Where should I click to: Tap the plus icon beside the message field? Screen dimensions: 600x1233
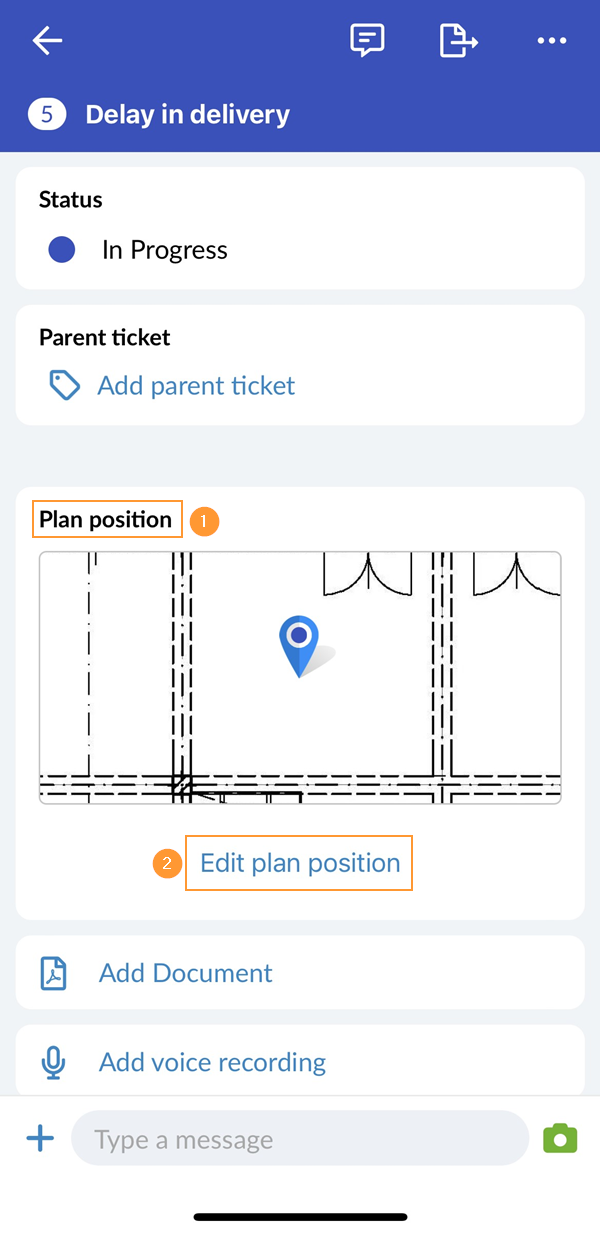tap(40, 1138)
